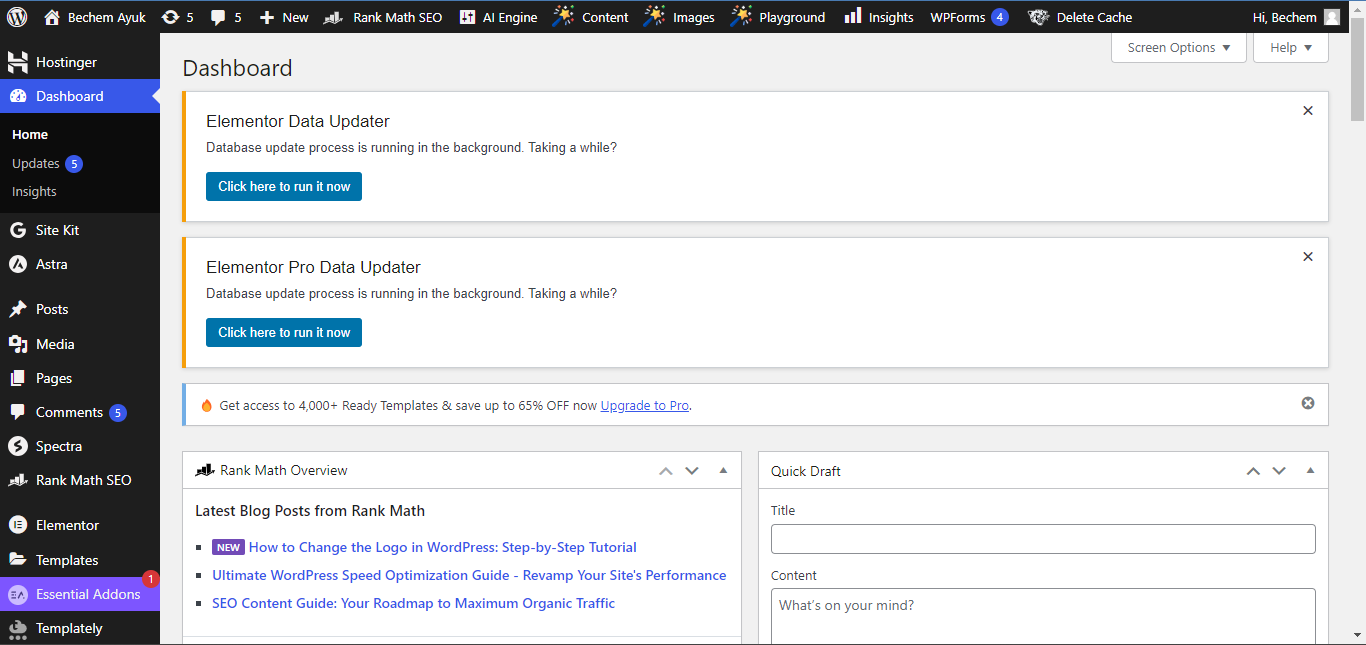Open Spectra in the sidebar
Image resolution: width=1366 pixels, height=645 pixels.
point(80,446)
